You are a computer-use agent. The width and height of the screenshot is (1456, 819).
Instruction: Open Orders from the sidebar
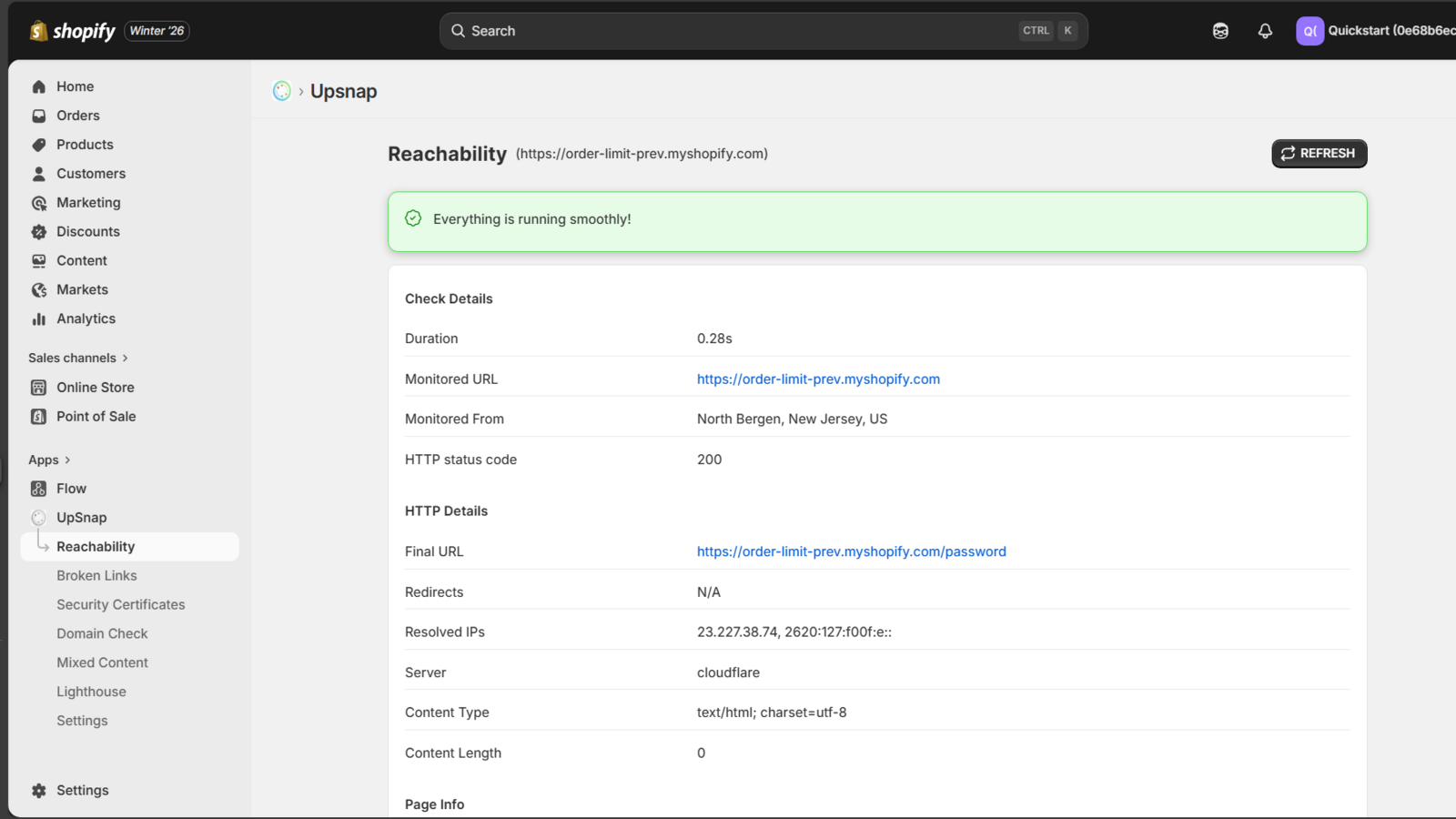tap(78, 116)
